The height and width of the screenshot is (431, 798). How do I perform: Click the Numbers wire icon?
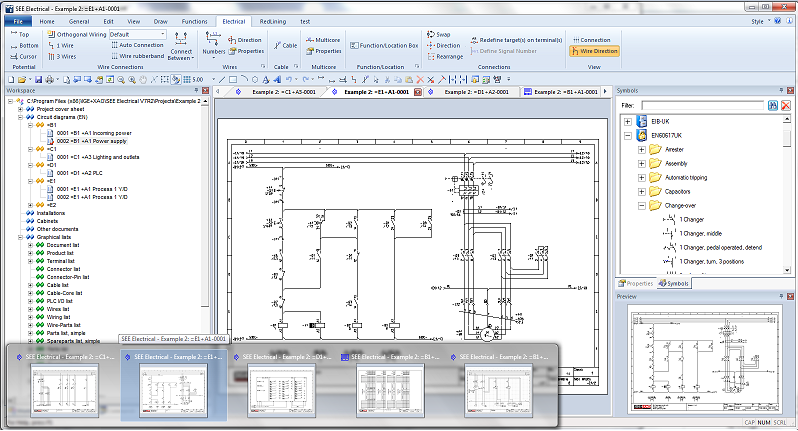coord(213,43)
